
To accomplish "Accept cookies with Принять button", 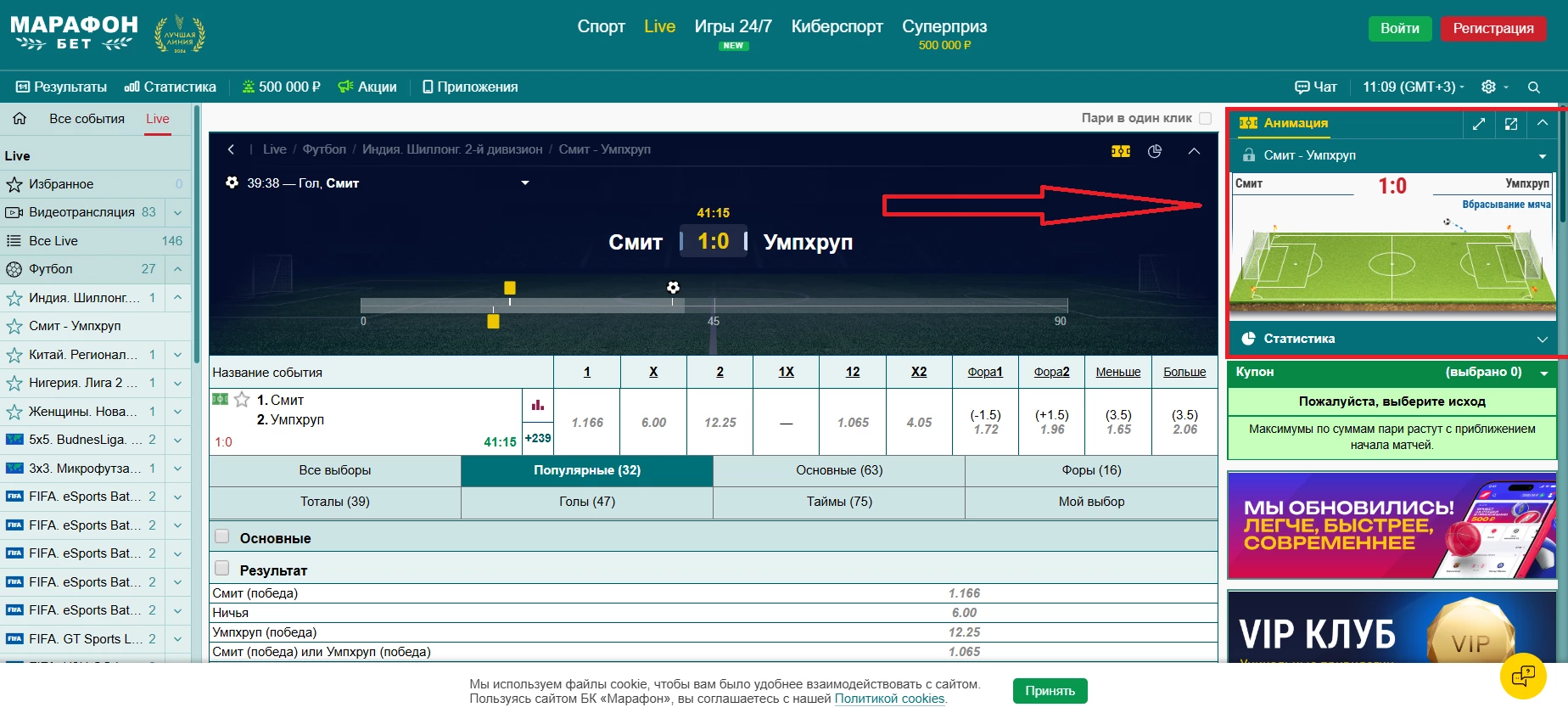I will [1050, 691].
